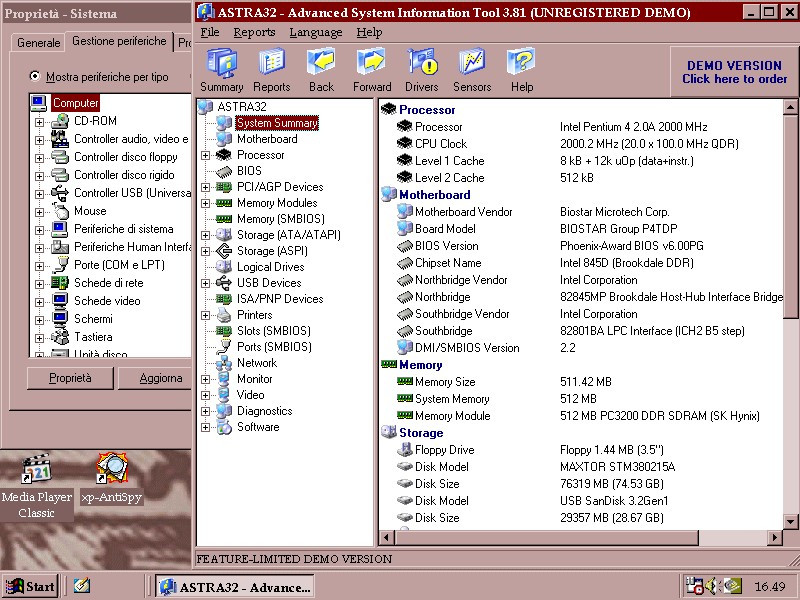Expand CD-ROM in device manager tree

pos(40,121)
